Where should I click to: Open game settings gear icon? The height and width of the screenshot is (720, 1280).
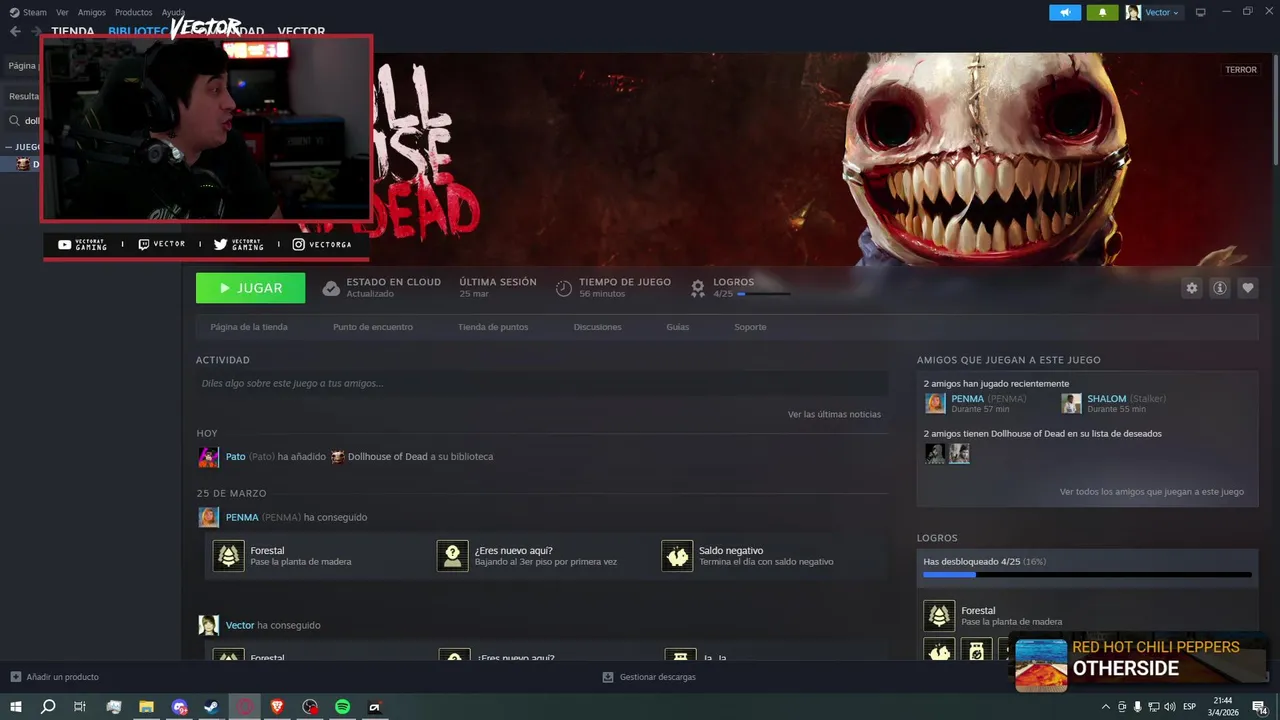pos(1191,288)
